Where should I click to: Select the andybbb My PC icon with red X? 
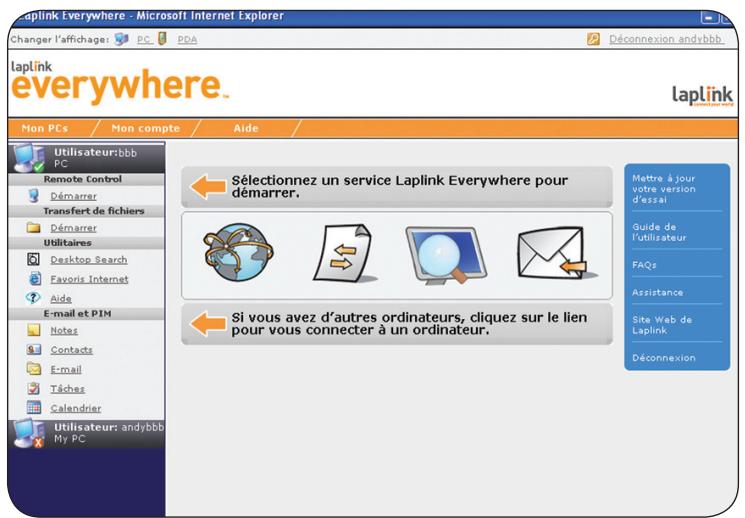29,433
